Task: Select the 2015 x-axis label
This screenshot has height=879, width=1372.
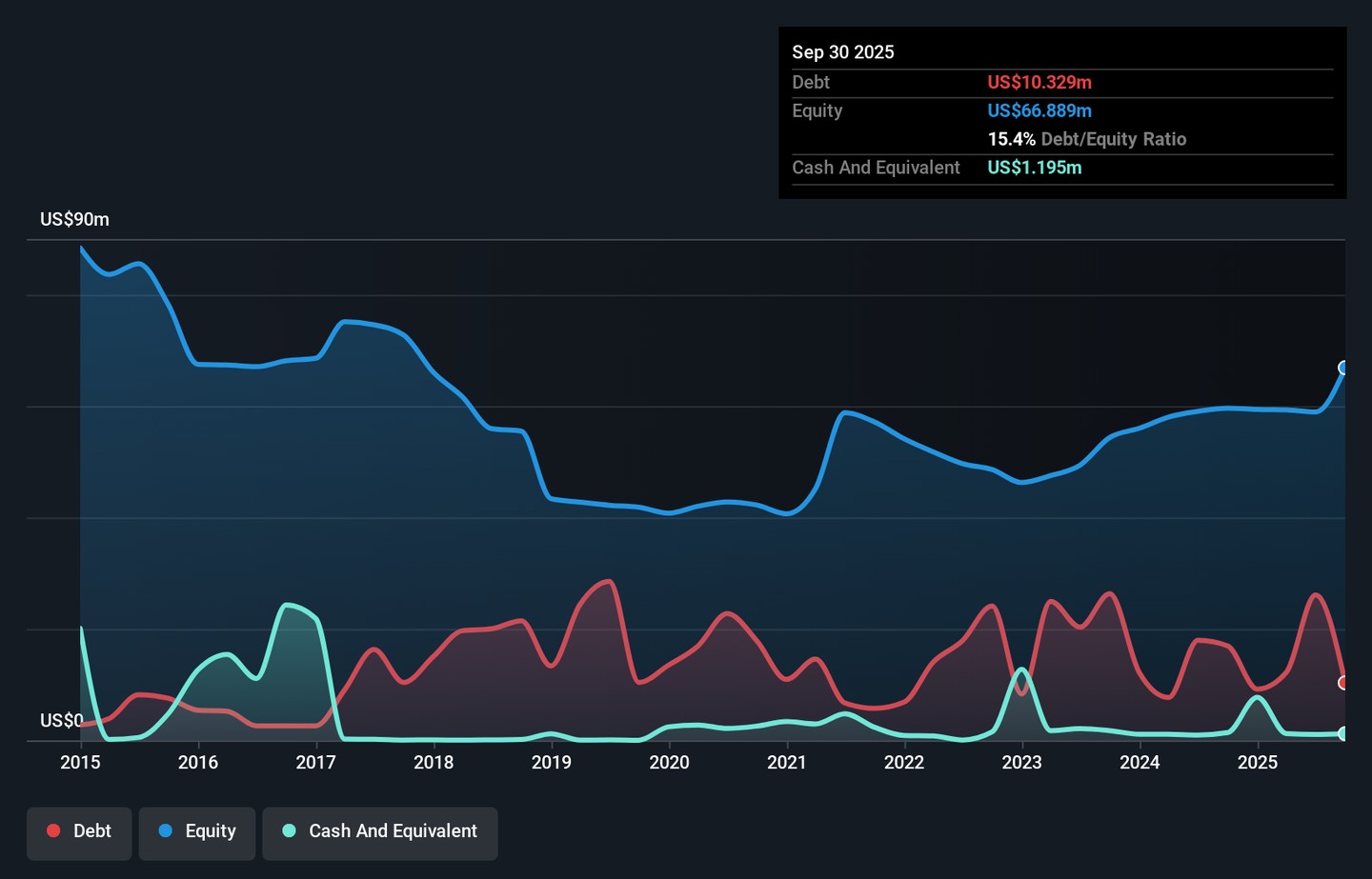Action: [80, 762]
